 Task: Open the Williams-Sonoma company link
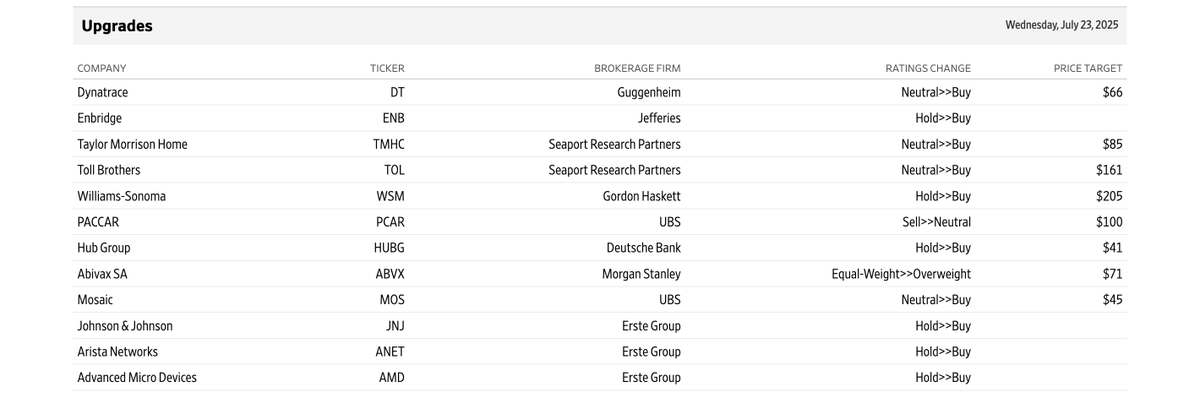122,196
